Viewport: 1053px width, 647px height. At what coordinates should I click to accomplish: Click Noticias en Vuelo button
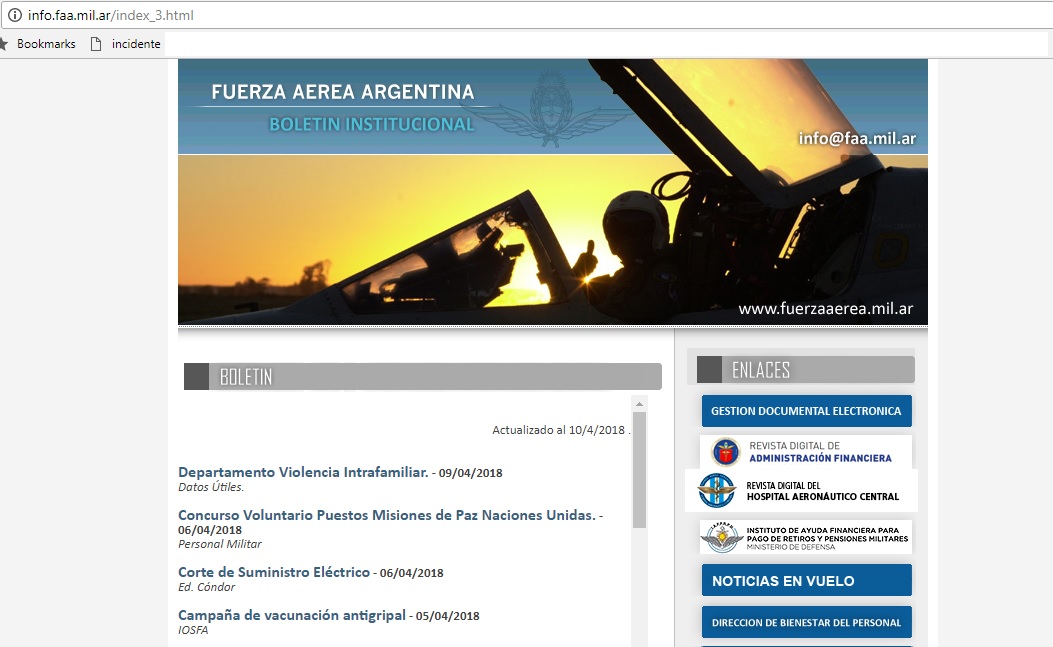click(x=807, y=580)
